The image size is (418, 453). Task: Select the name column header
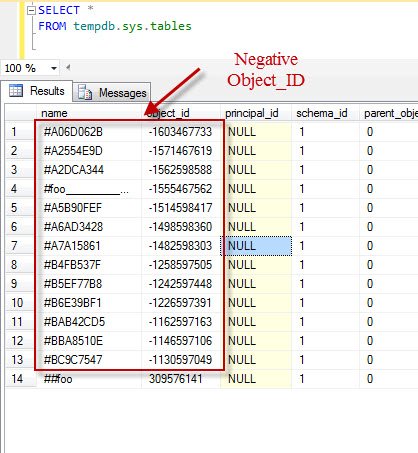point(88,113)
